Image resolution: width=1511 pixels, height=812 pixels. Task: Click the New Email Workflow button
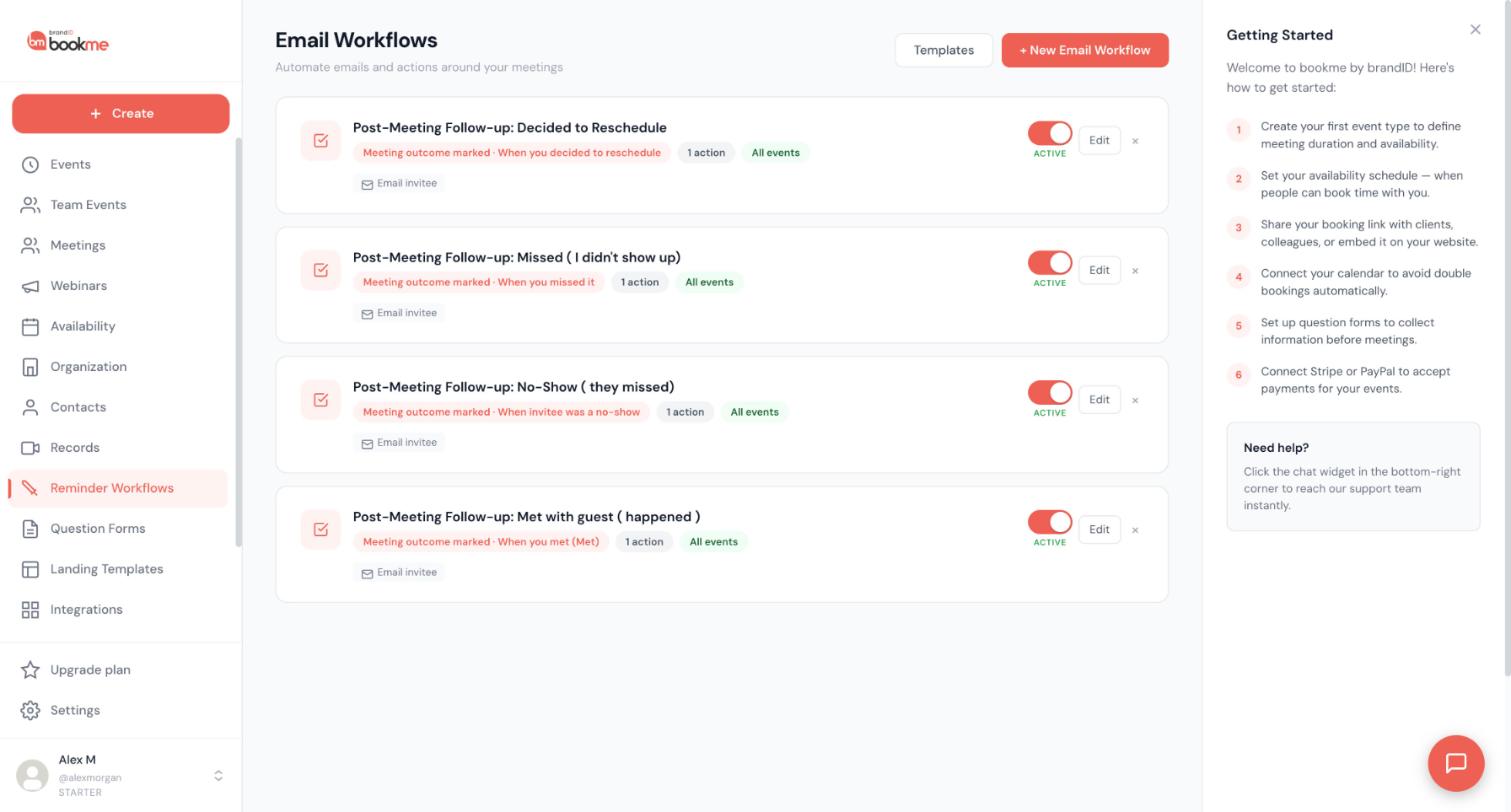point(1085,50)
